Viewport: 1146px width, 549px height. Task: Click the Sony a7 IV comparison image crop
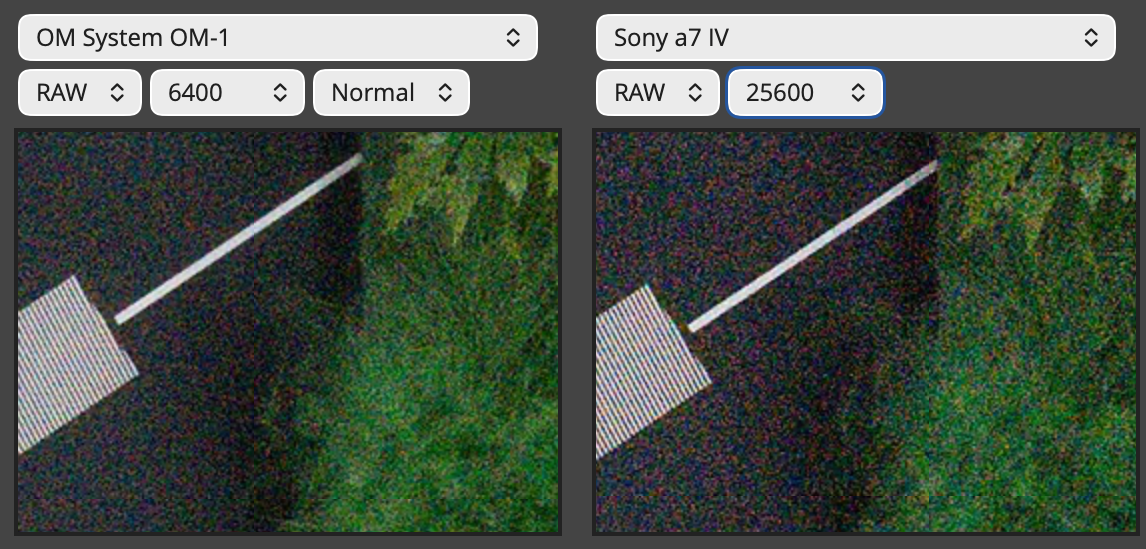click(x=867, y=332)
